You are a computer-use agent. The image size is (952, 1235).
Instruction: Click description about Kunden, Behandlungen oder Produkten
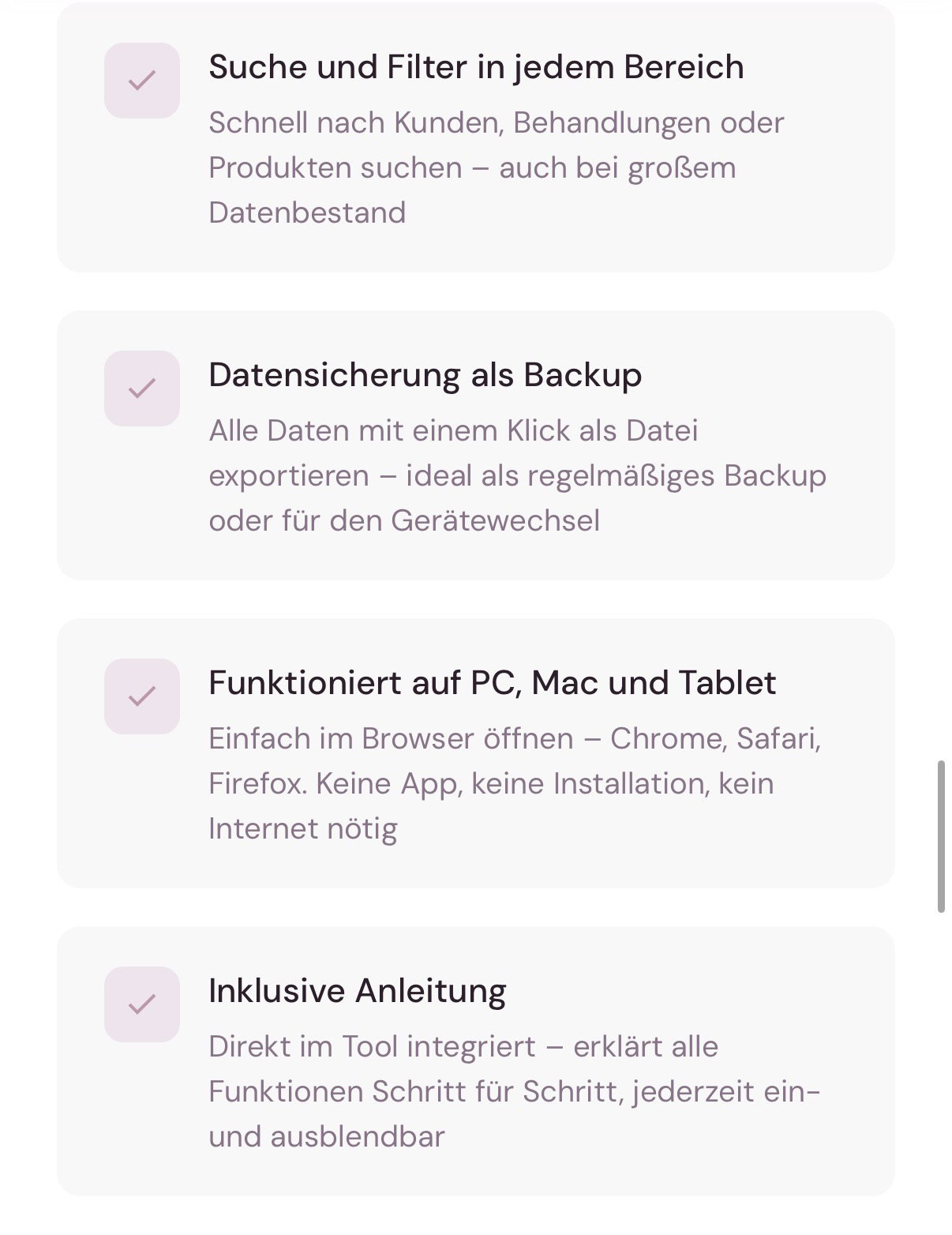497,167
